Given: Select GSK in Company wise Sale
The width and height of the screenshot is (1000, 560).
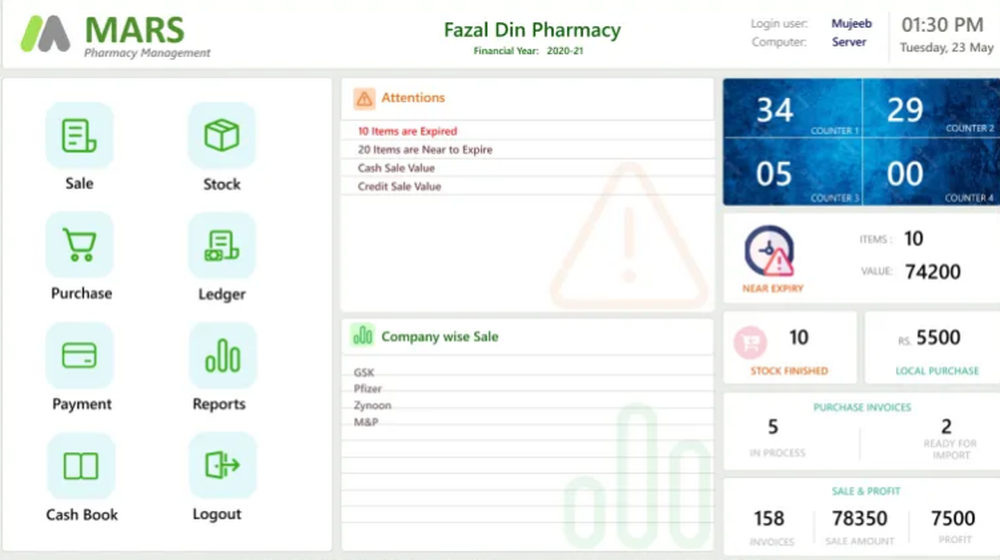Looking at the screenshot, I should tap(364, 372).
